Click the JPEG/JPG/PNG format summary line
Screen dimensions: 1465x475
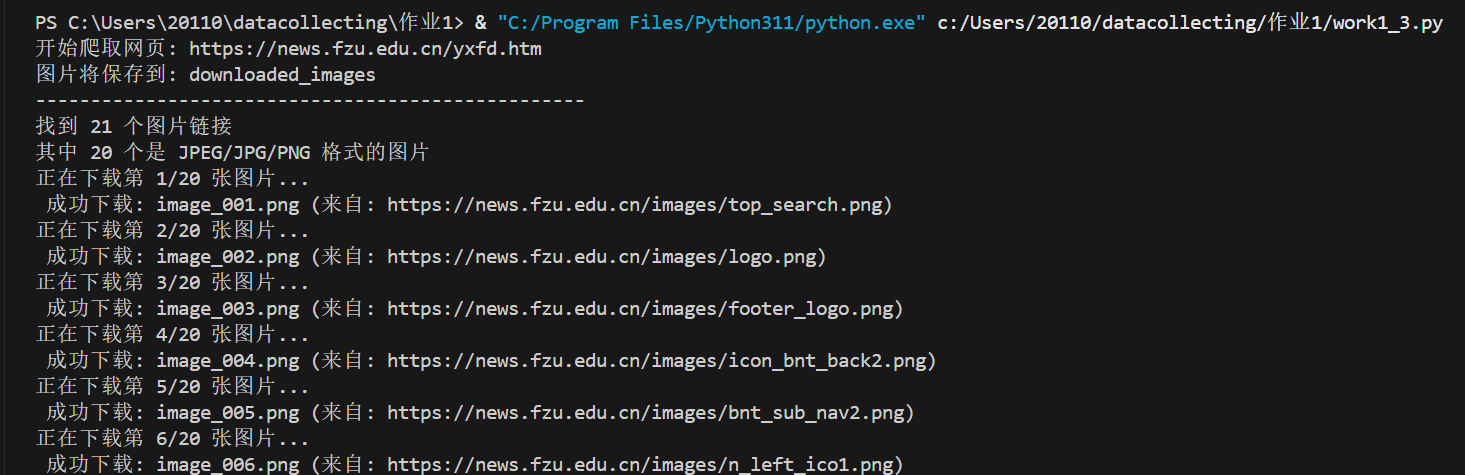pos(232,153)
